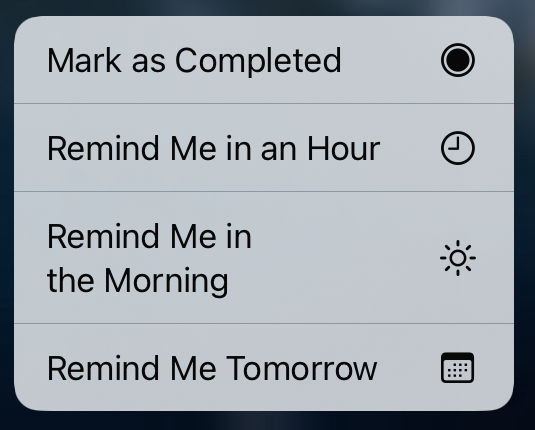Viewport: 535px width, 430px height.
Task: Select Mark as Completed
Action: pyautogui.click(x=264, y=60)
